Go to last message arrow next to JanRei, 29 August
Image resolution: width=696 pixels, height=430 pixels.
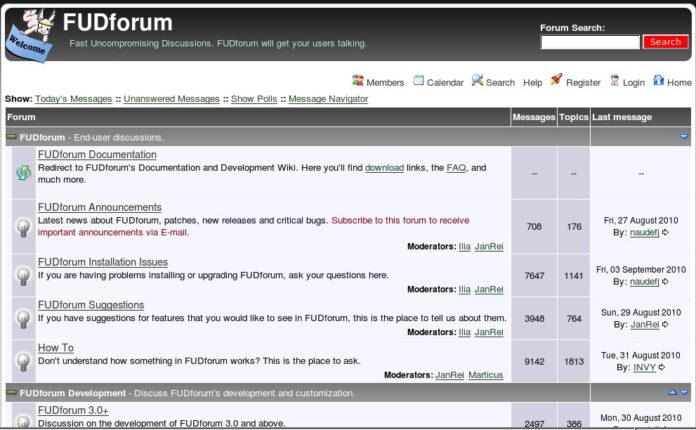[x=665, y=324]
